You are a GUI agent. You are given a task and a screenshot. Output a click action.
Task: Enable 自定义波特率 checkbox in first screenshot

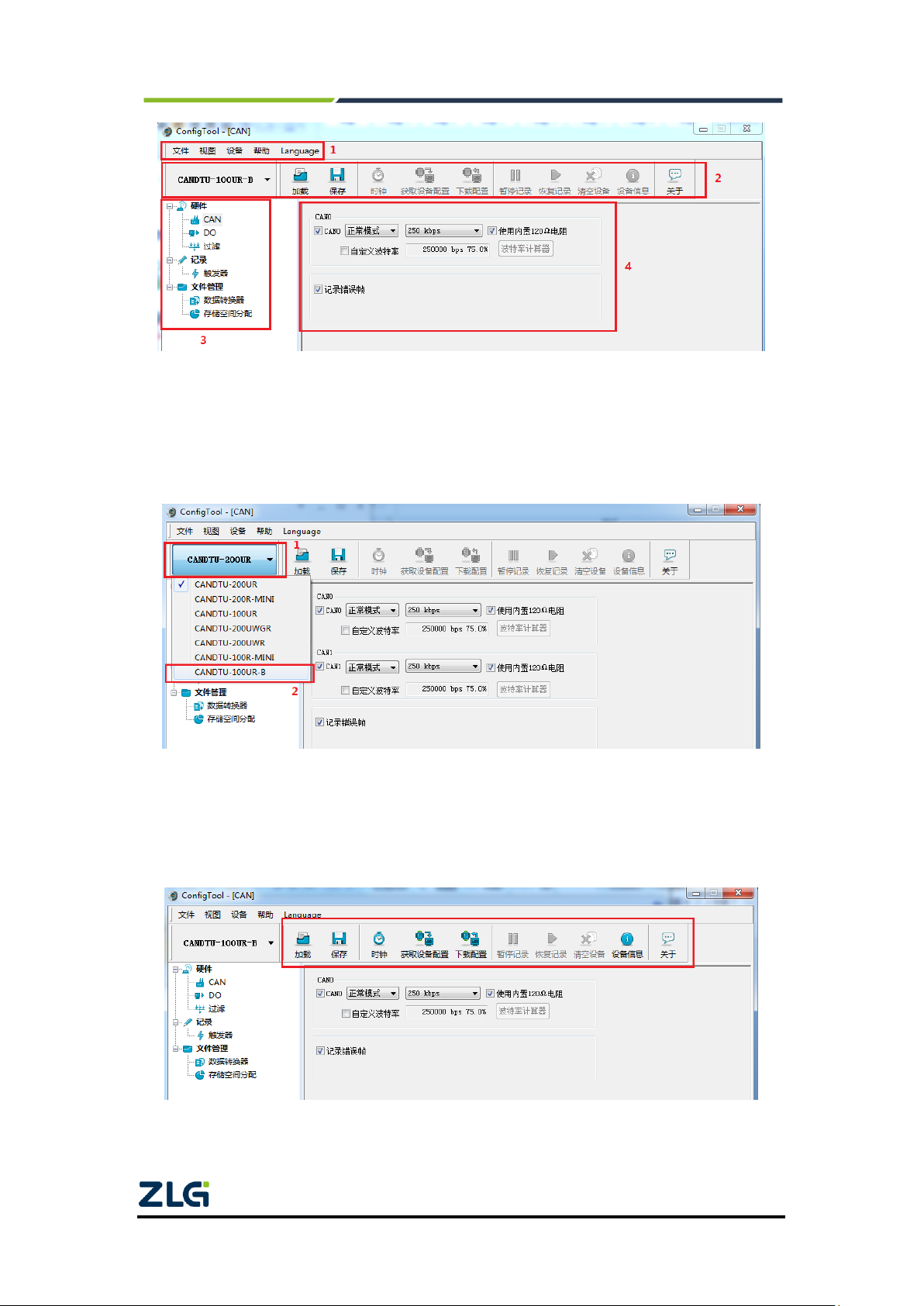[344, 250]
